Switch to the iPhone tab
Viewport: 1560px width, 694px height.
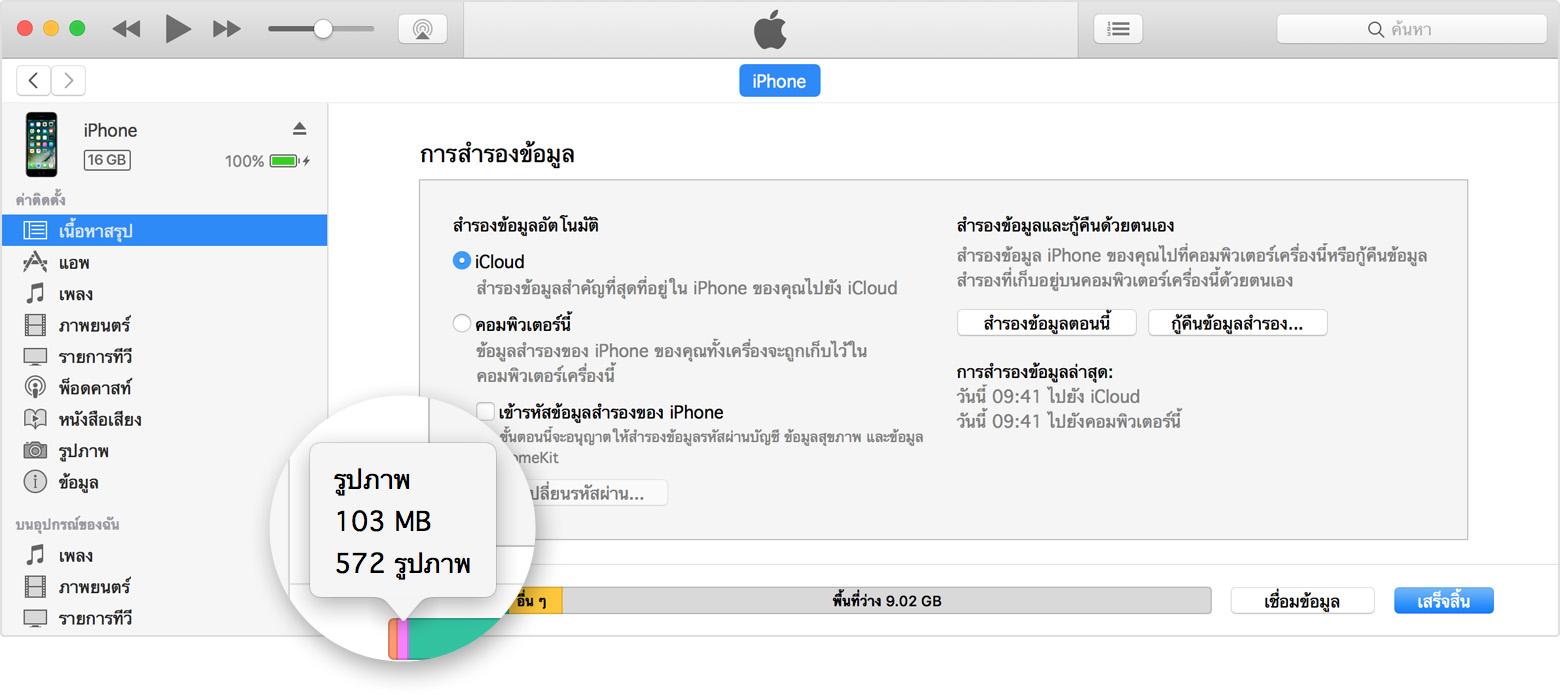(779, 81)
